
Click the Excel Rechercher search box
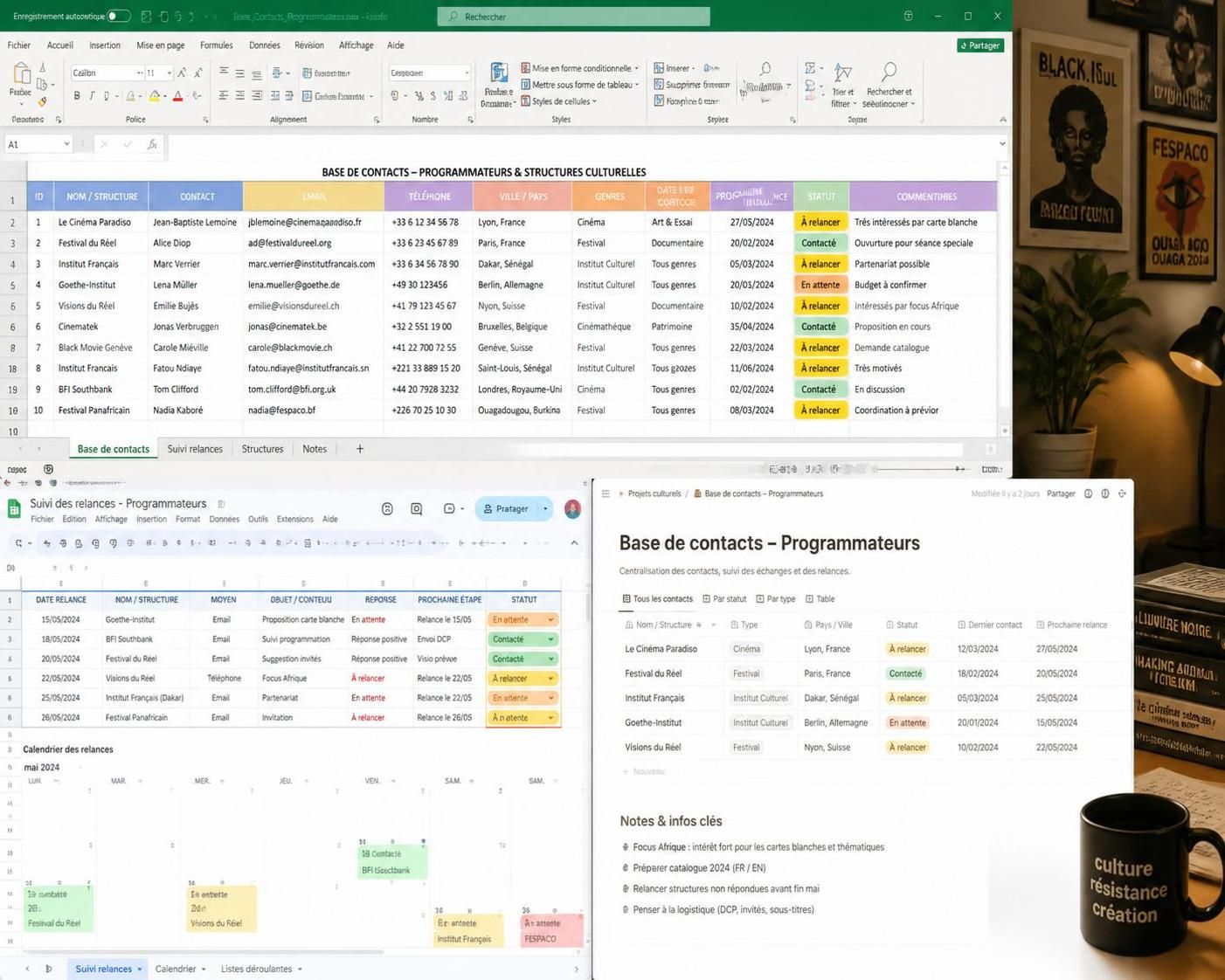[573, 17]
